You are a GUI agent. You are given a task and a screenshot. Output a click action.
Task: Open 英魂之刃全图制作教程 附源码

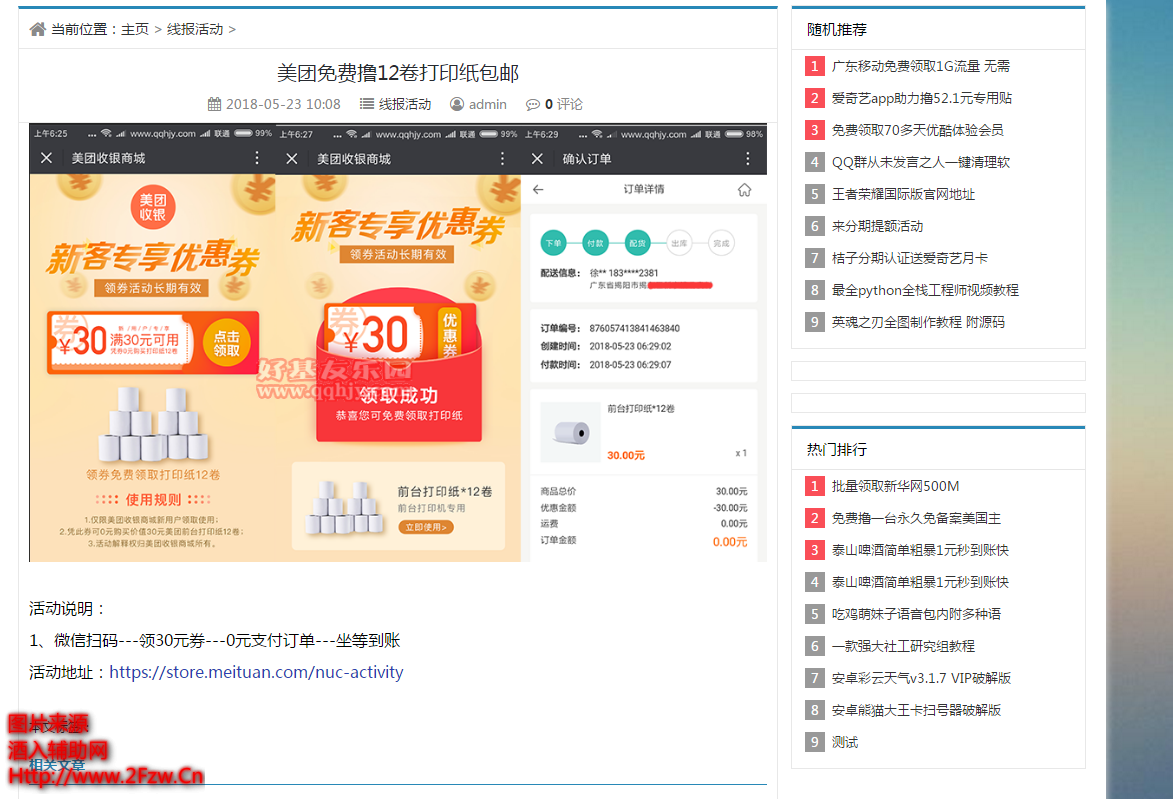[919, 322]
